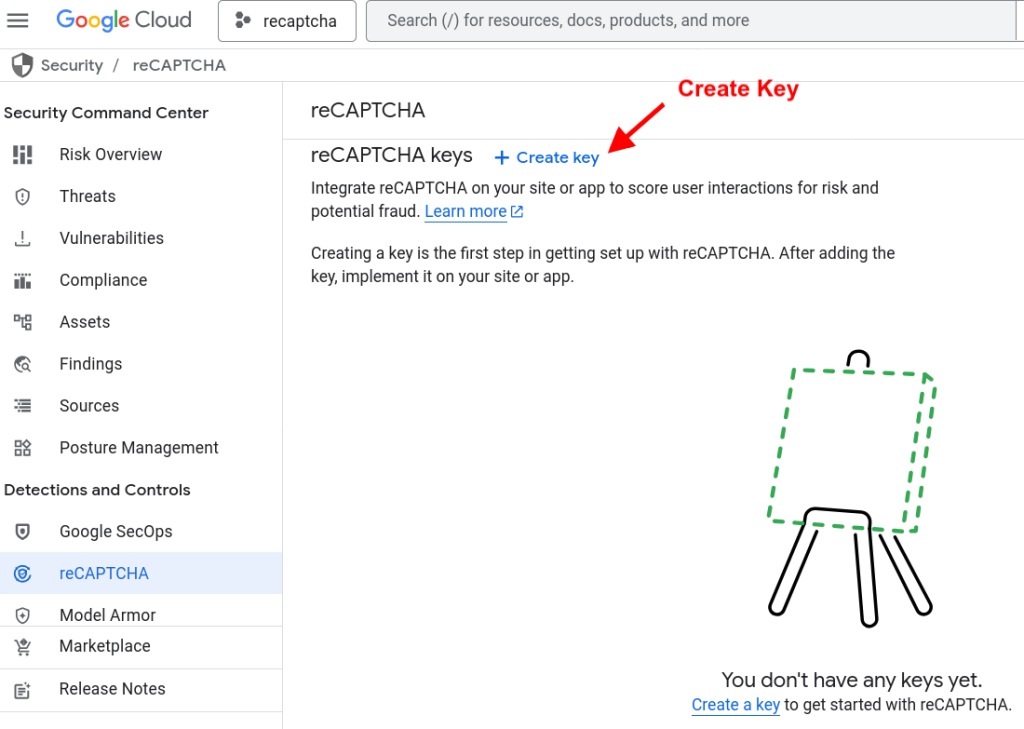
Task: Click the Findings magnifier icon
Action: (x=22, y=363)
